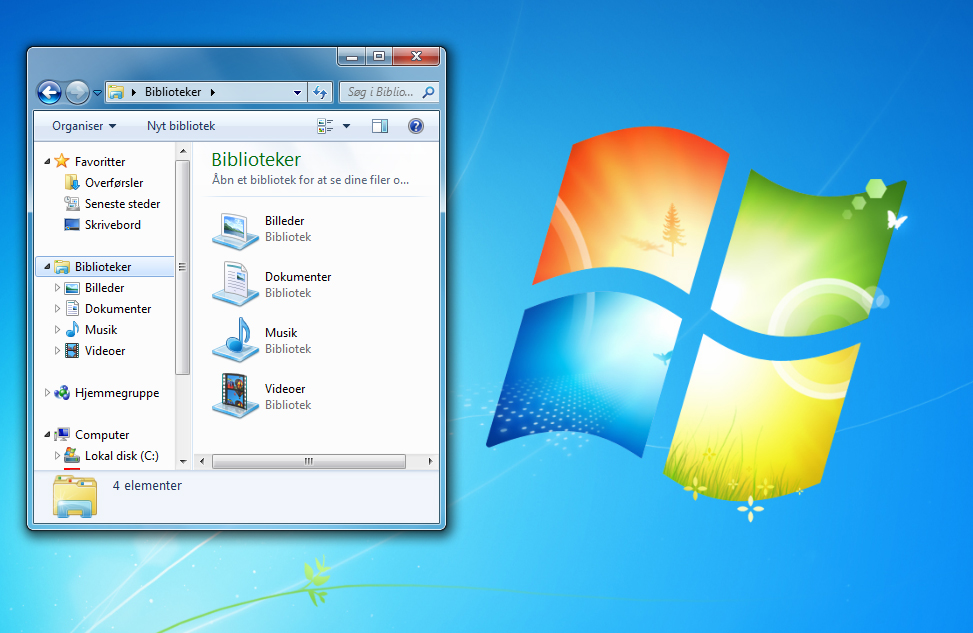Click the Lokal disk (C:) drive icon
Screen dimensions: 973x633
coord(72,456)
